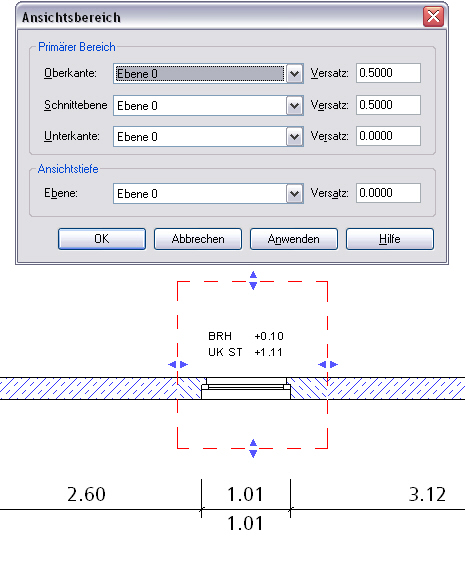Select the Unterkante Versatz field 0.0000
This screenshot has width=465, height=578.
pos(388,136)
